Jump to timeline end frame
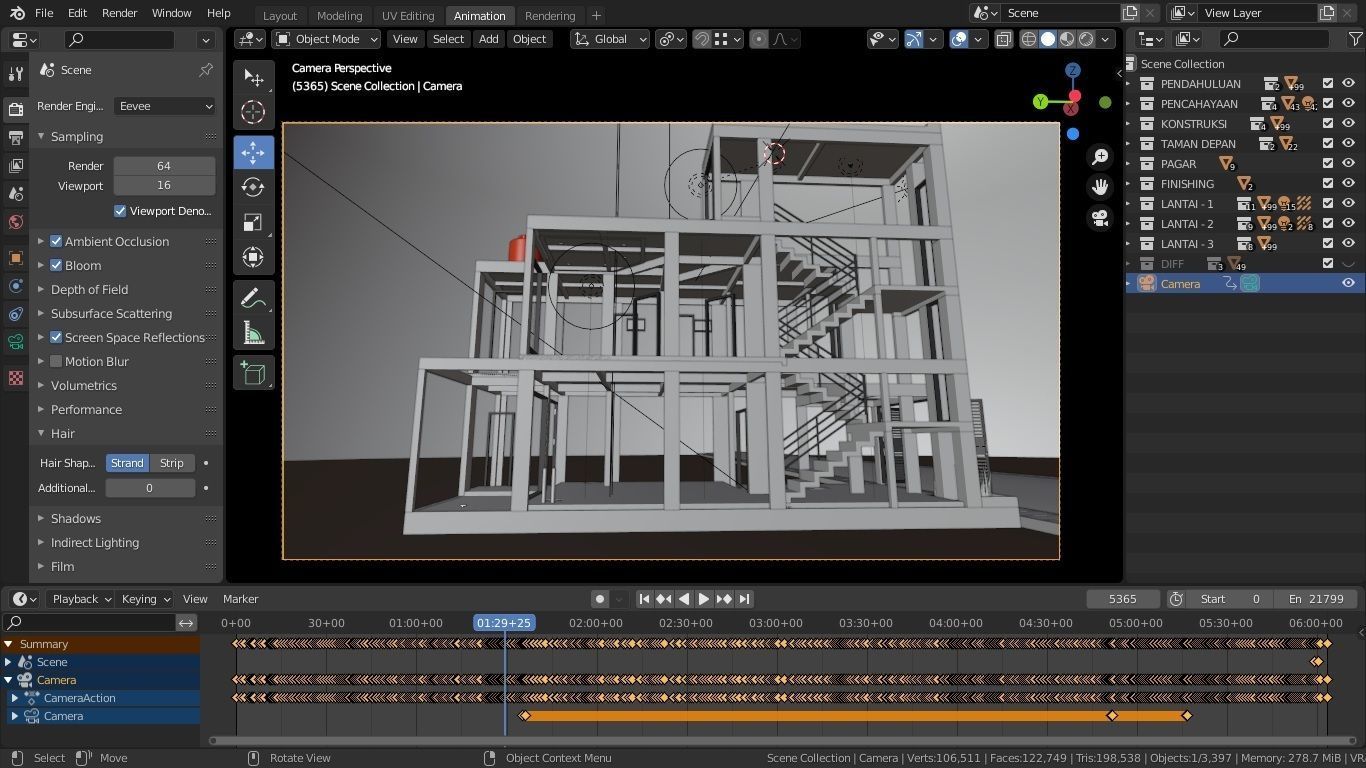The width and height of the screenshot is (1366, 768). point(744,599)
